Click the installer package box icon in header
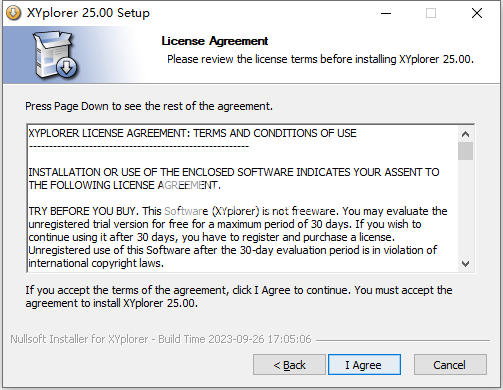 (x=55, y=55)
